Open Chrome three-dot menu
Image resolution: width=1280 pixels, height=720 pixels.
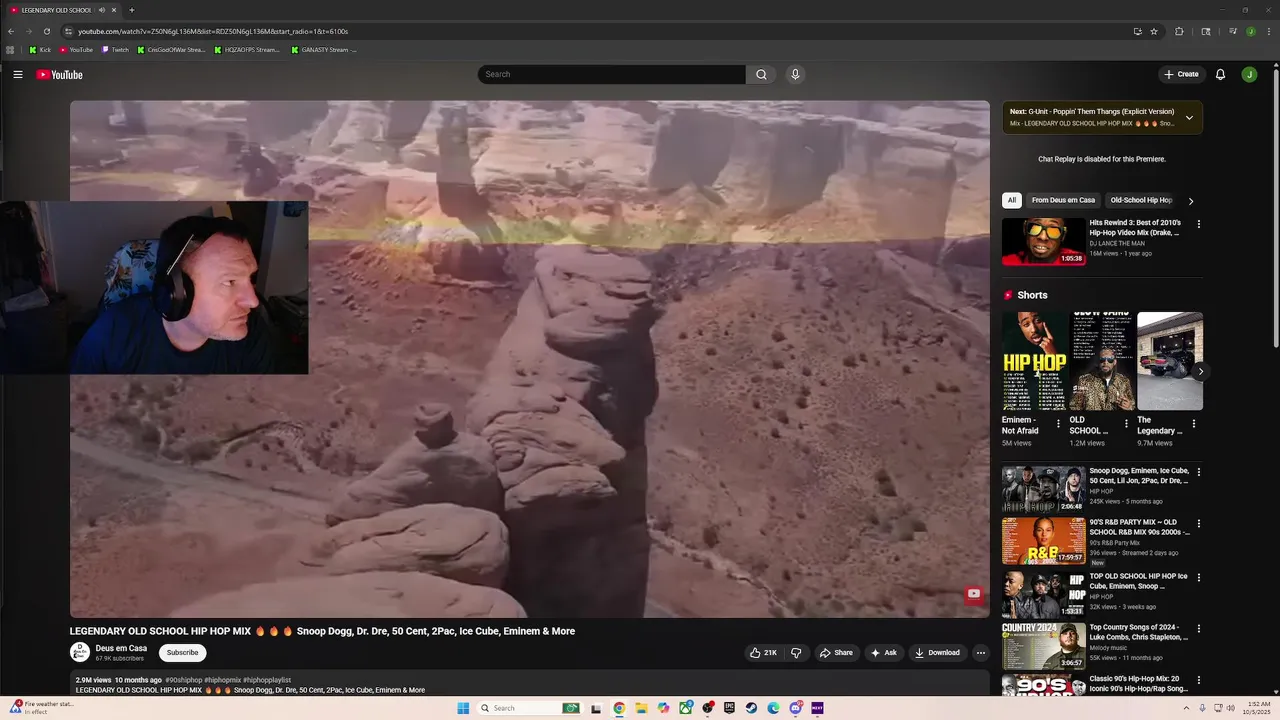click(x=1268, y=31)
